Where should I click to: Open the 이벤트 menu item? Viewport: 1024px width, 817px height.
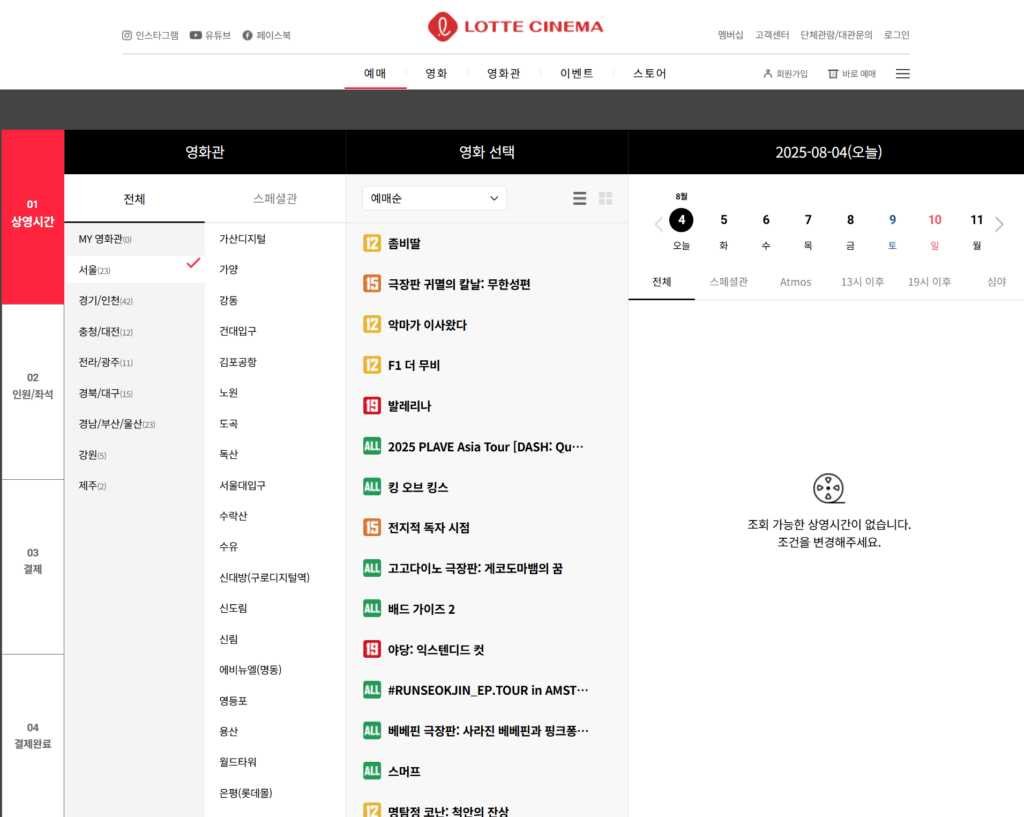tap(576, 73)
